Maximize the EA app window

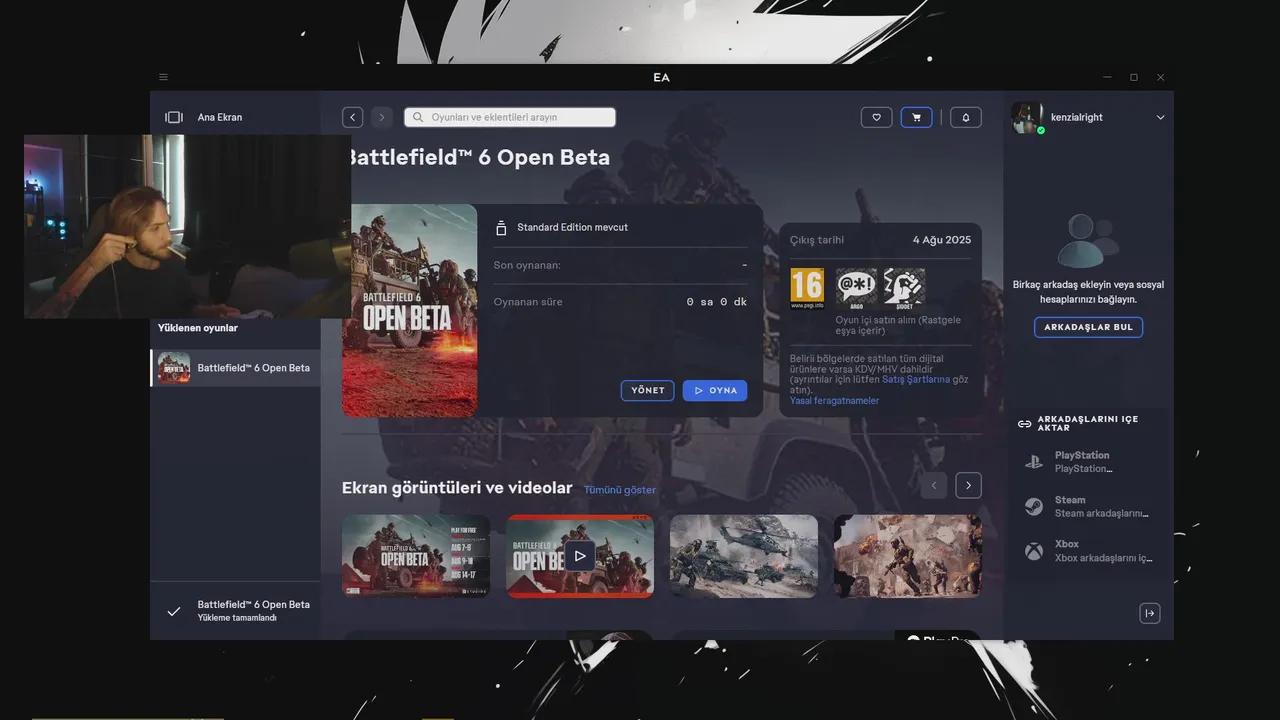(x=1134, y=77)
